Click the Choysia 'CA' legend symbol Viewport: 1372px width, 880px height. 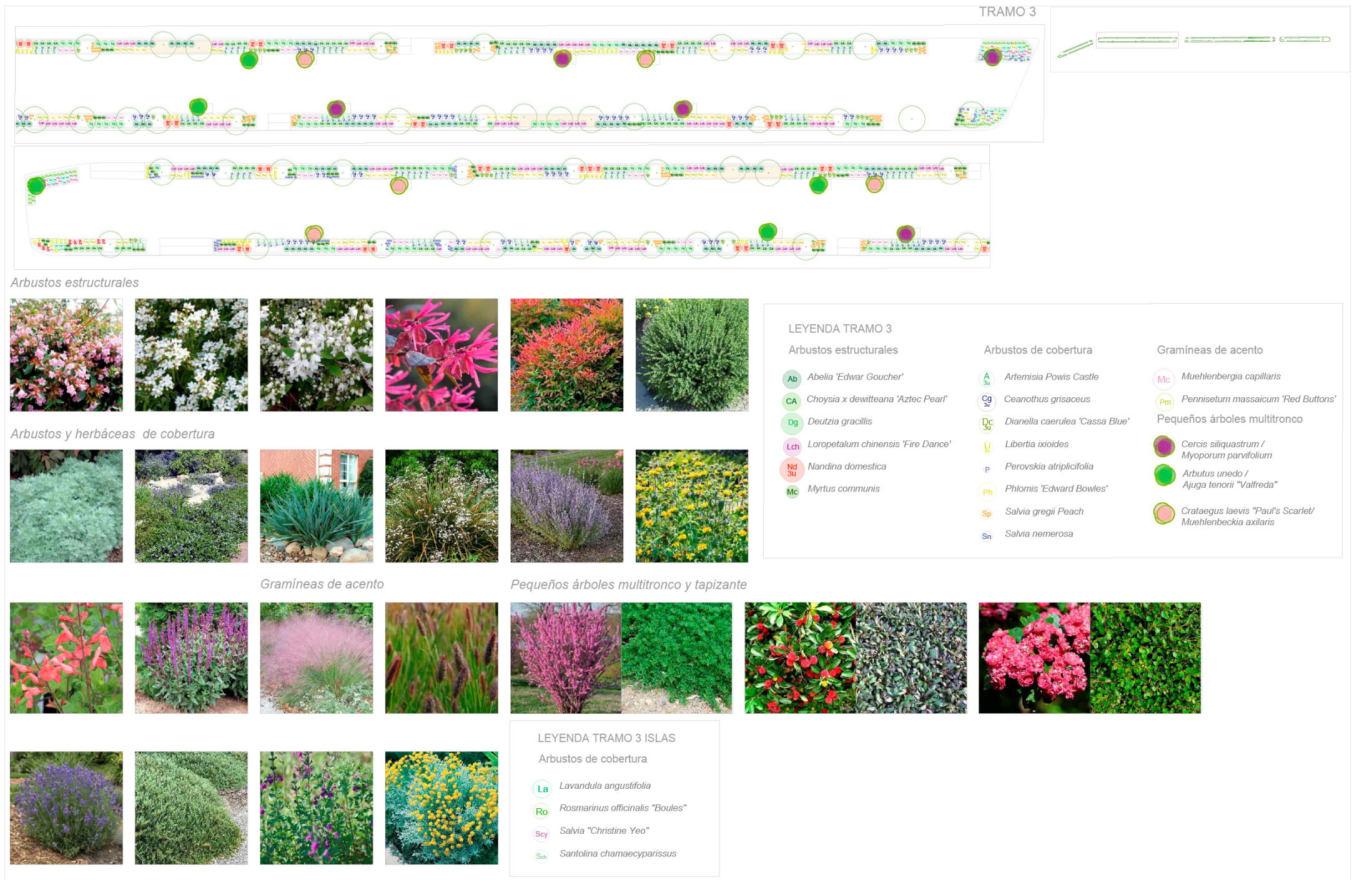[791, 401]
